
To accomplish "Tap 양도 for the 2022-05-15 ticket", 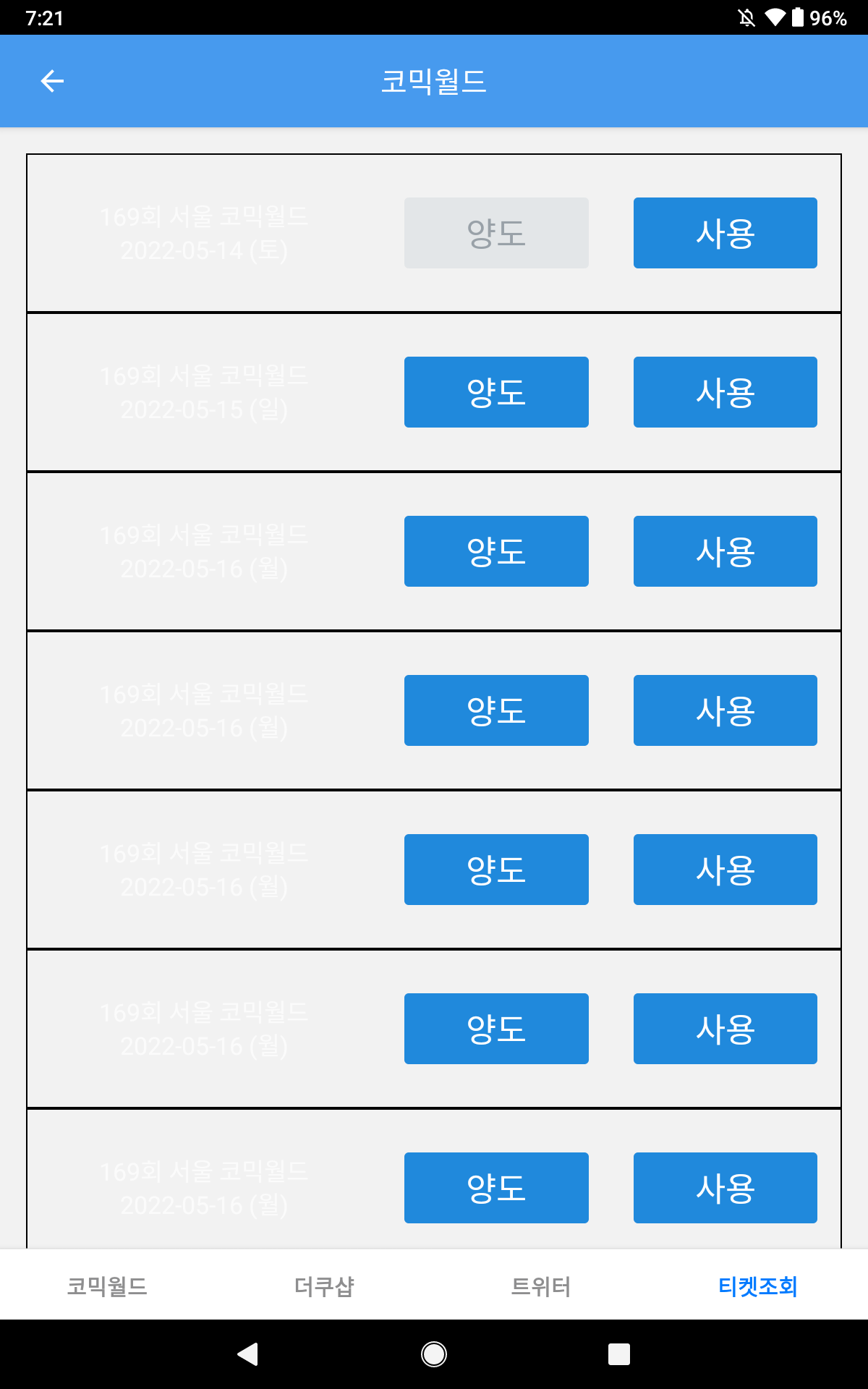I will 496,392.
